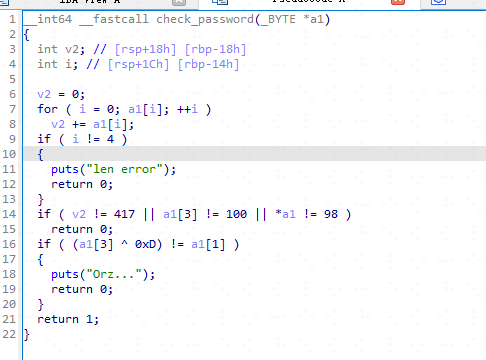
Task: Select the Pseudocode-A tab
Action: (x=308, y=2)
